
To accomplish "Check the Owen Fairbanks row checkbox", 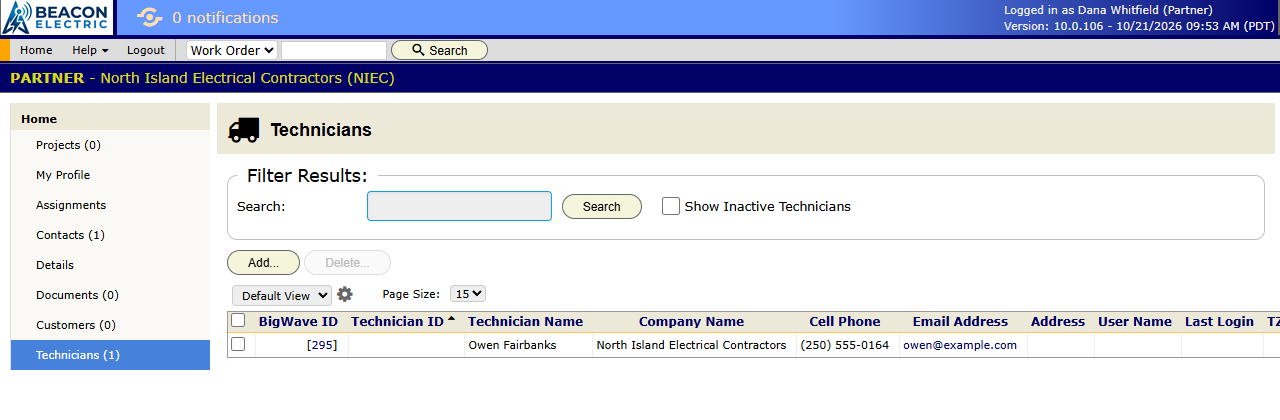I will coord(238,344).
